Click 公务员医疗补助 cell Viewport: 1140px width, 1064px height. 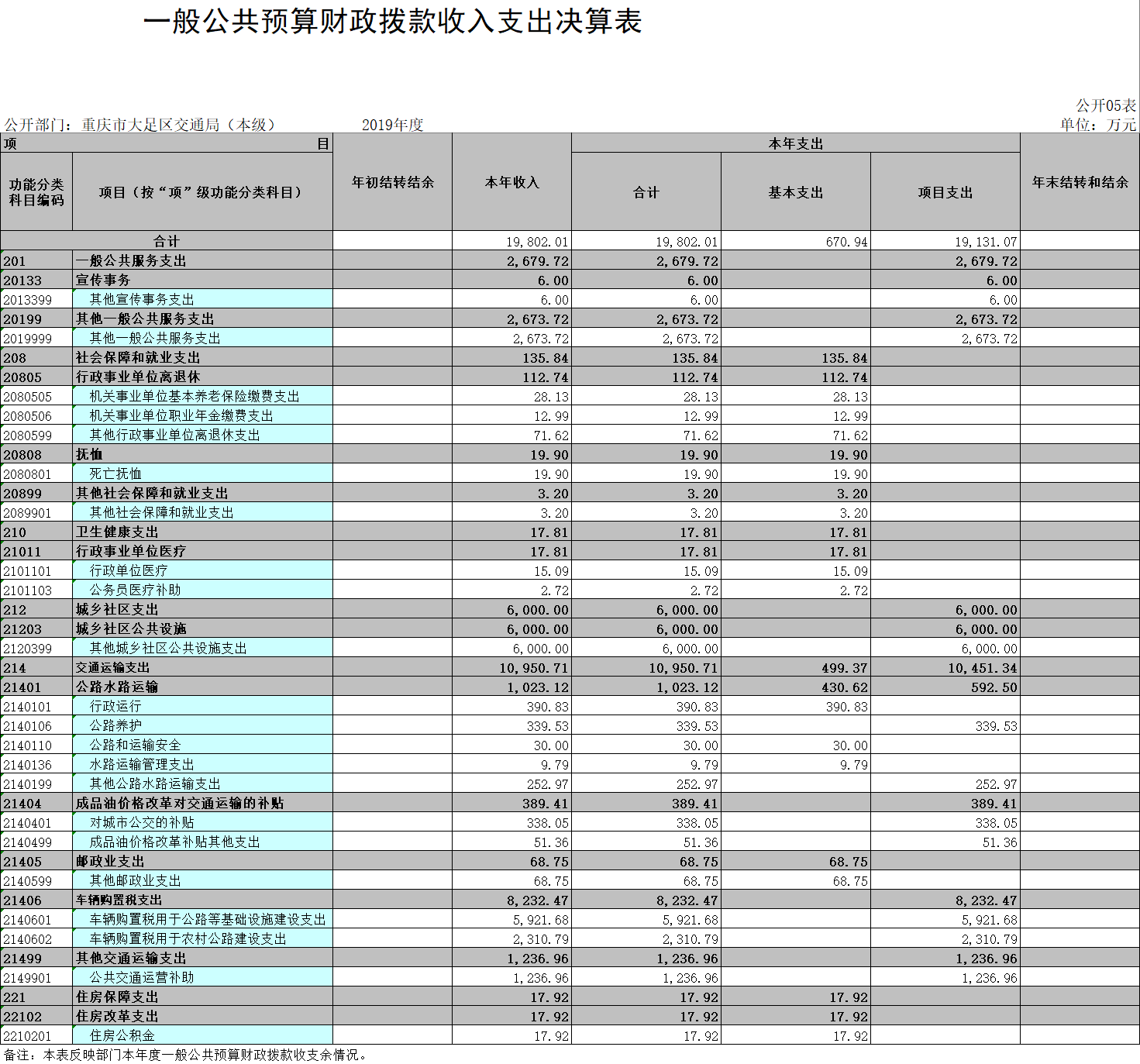coord(203,590)
